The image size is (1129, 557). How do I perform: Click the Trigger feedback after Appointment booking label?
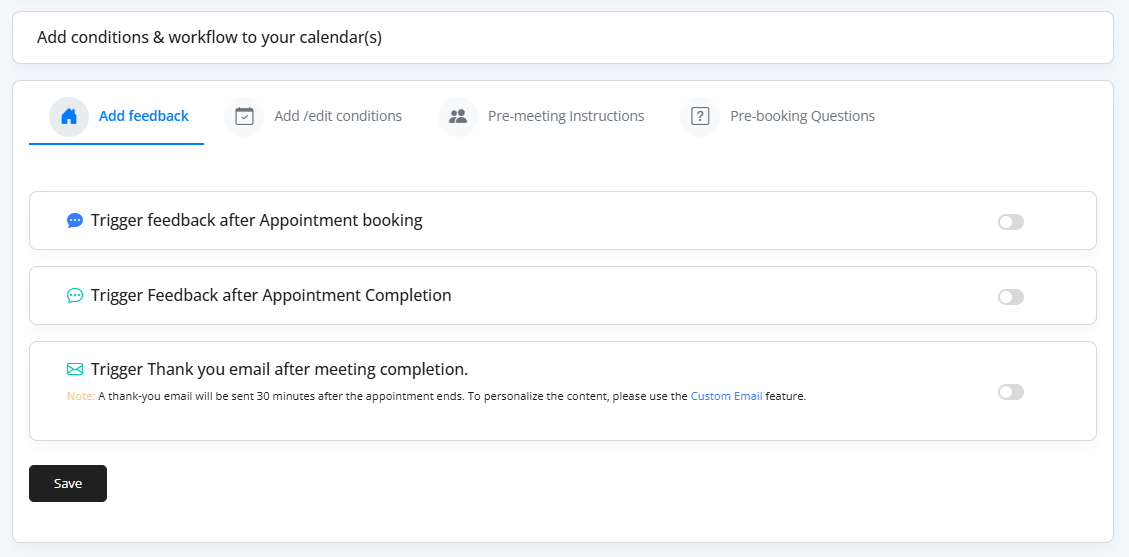pyautogui.click(x=256, y=220)
